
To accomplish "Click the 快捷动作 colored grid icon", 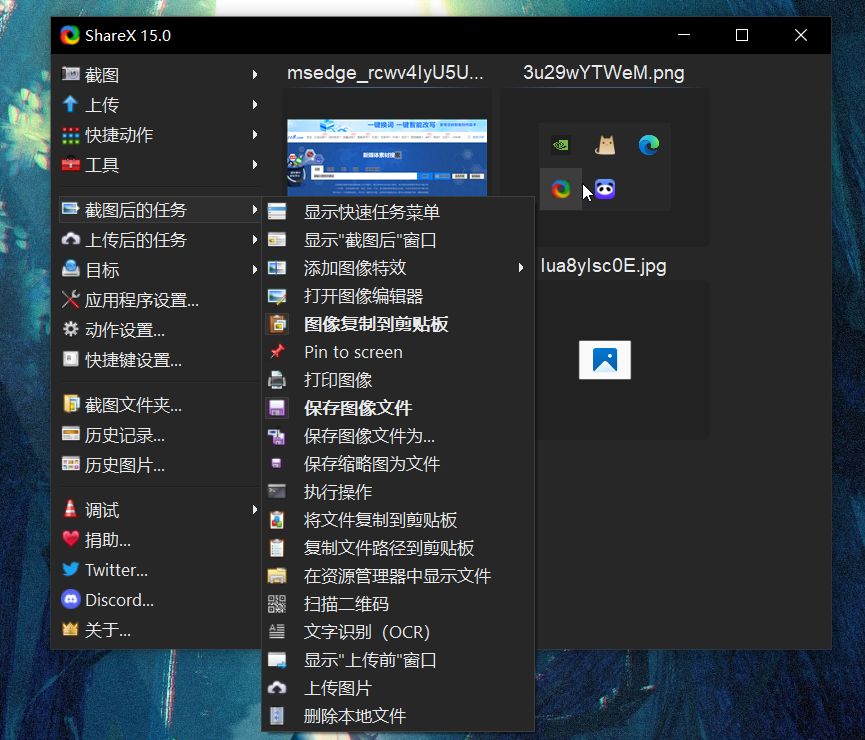I will coord(71,135).
